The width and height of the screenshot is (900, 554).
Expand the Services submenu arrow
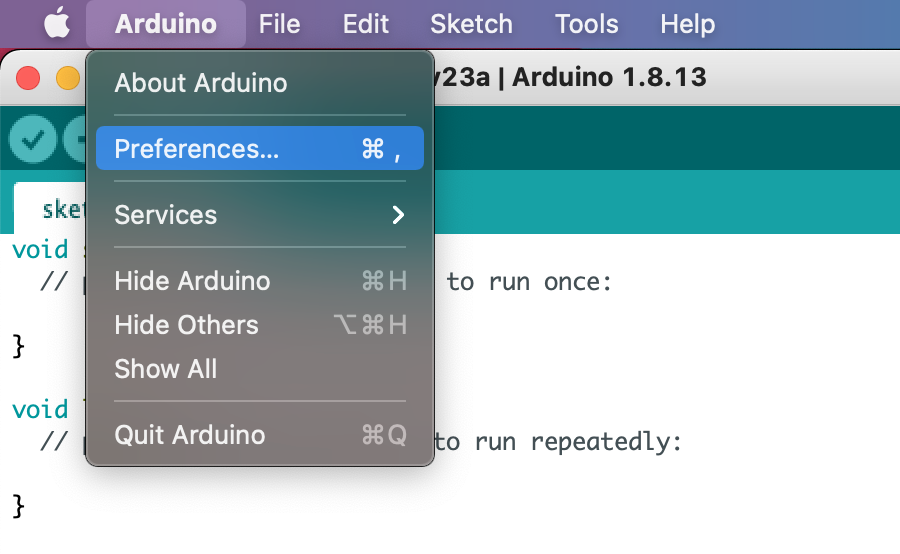point(398,215)
